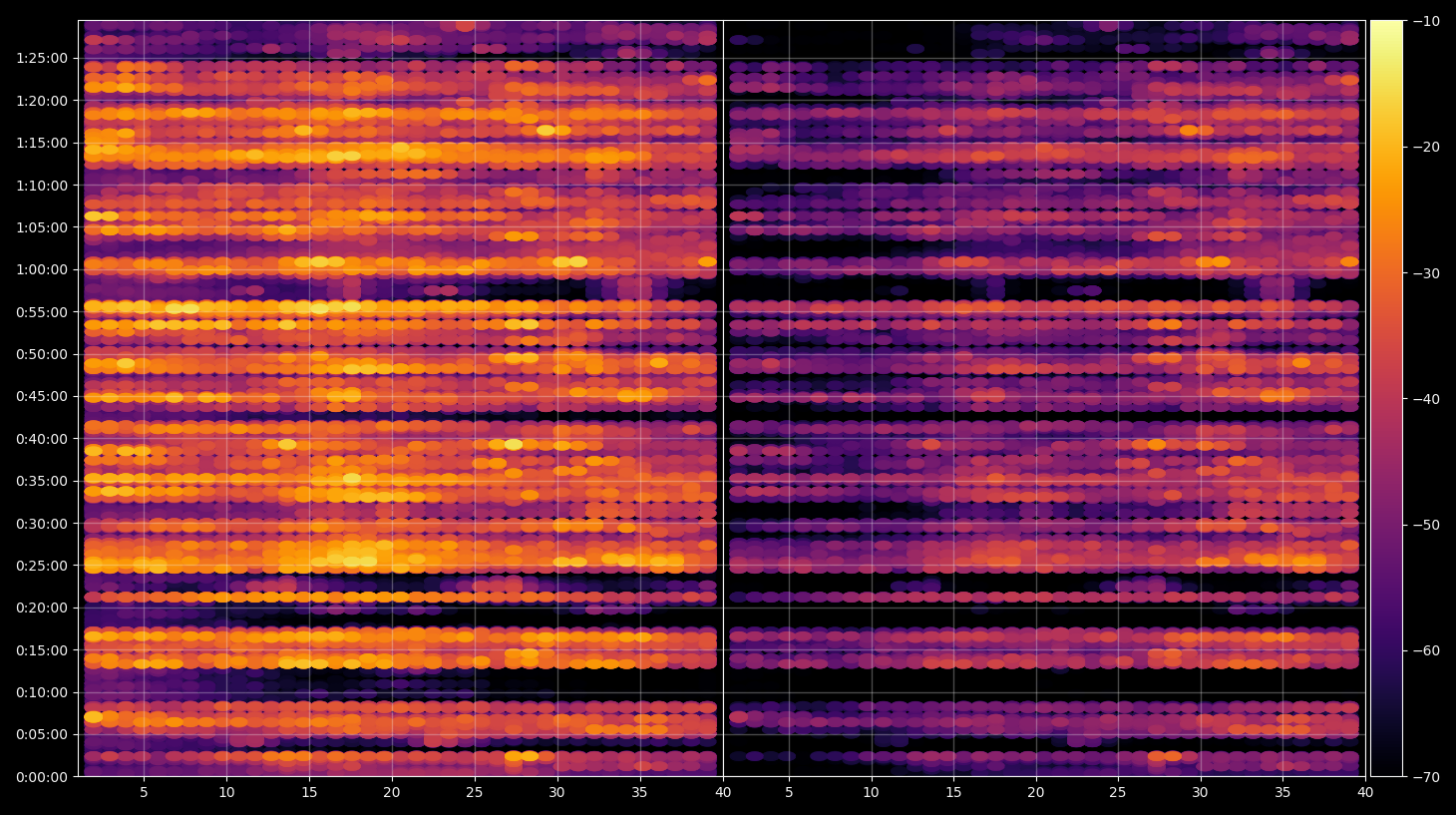Click x-axis label 15 under right heatmap
The image size is (1456, 815).
click(x=953, y=793)
